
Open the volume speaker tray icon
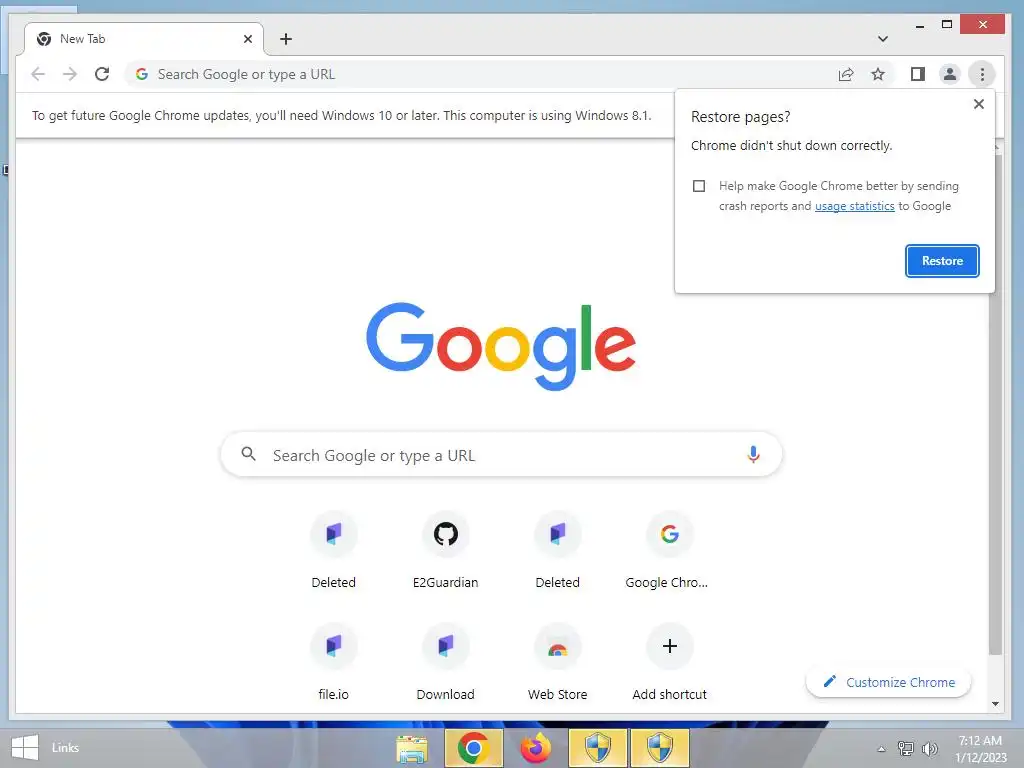pos(930,748)
